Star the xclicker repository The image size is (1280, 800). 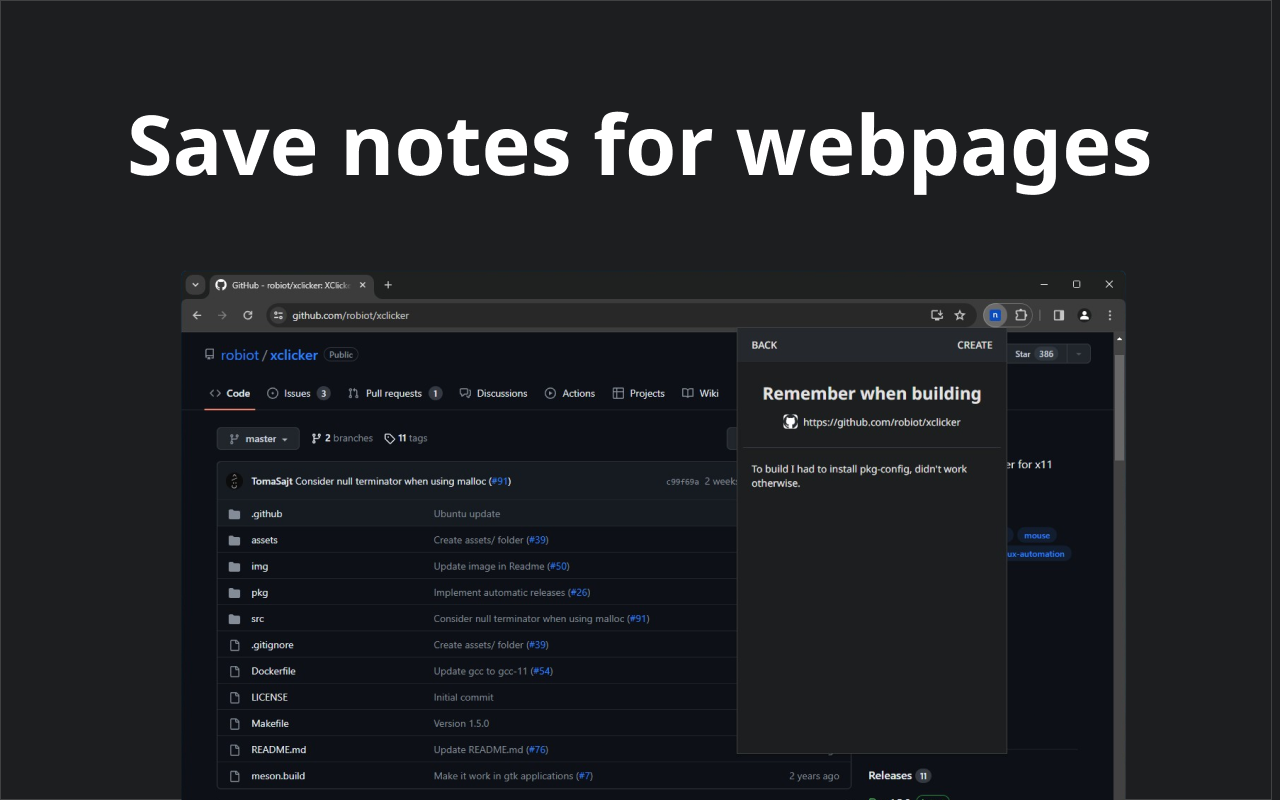point(1036,354)
